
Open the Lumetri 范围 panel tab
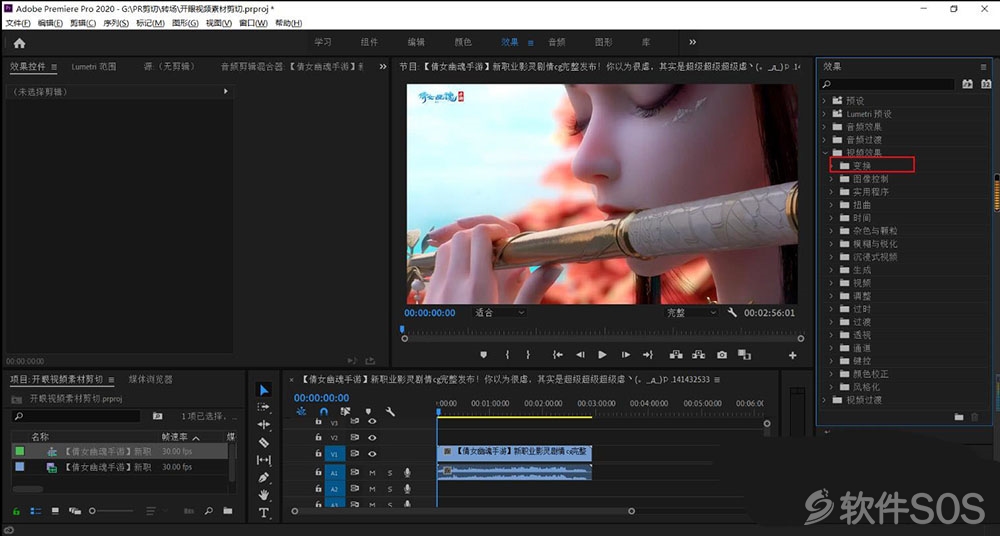[94, 66]
